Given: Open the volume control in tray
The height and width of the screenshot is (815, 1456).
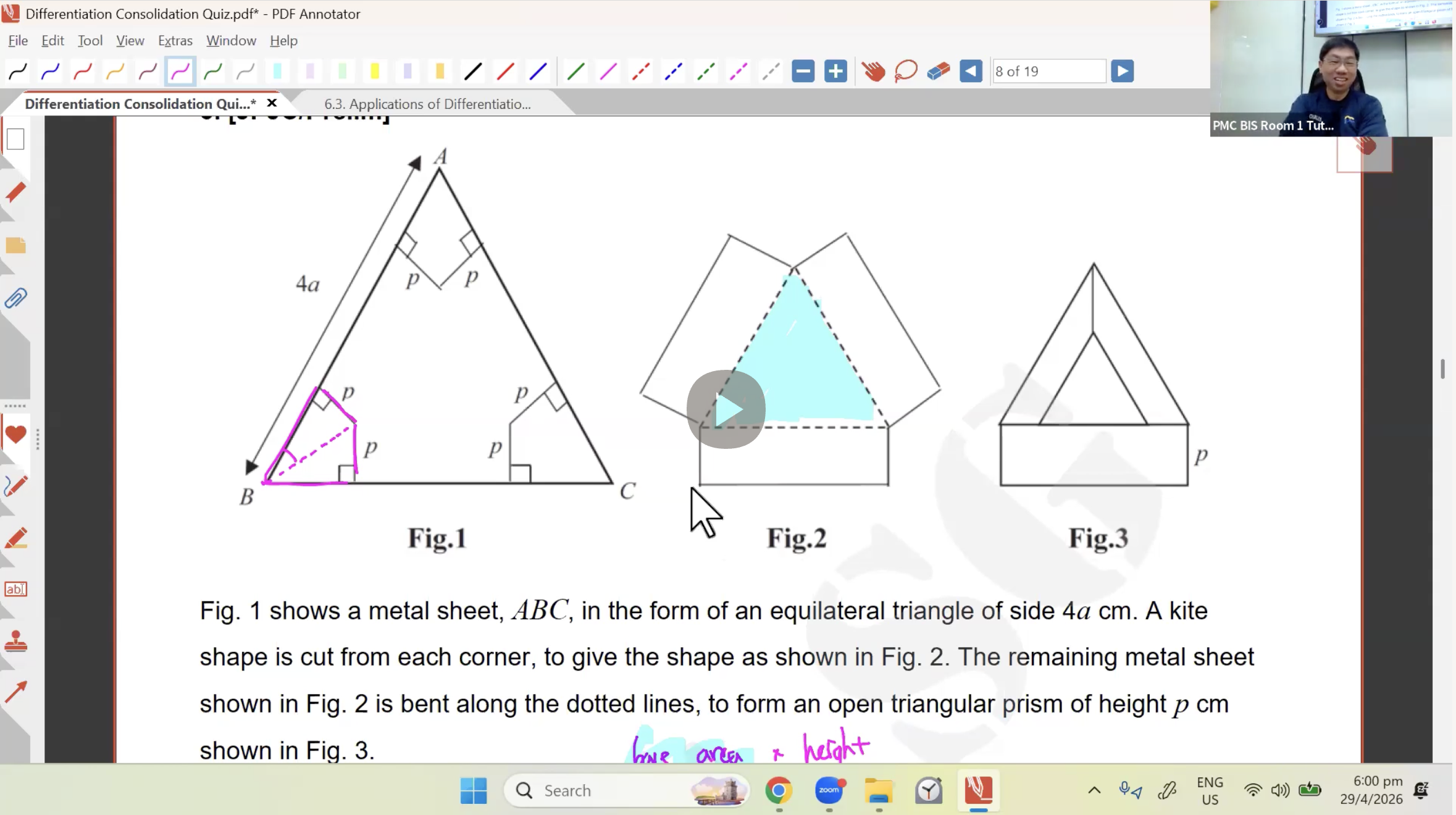Looking at the screenshot, I should (1280, 790).
